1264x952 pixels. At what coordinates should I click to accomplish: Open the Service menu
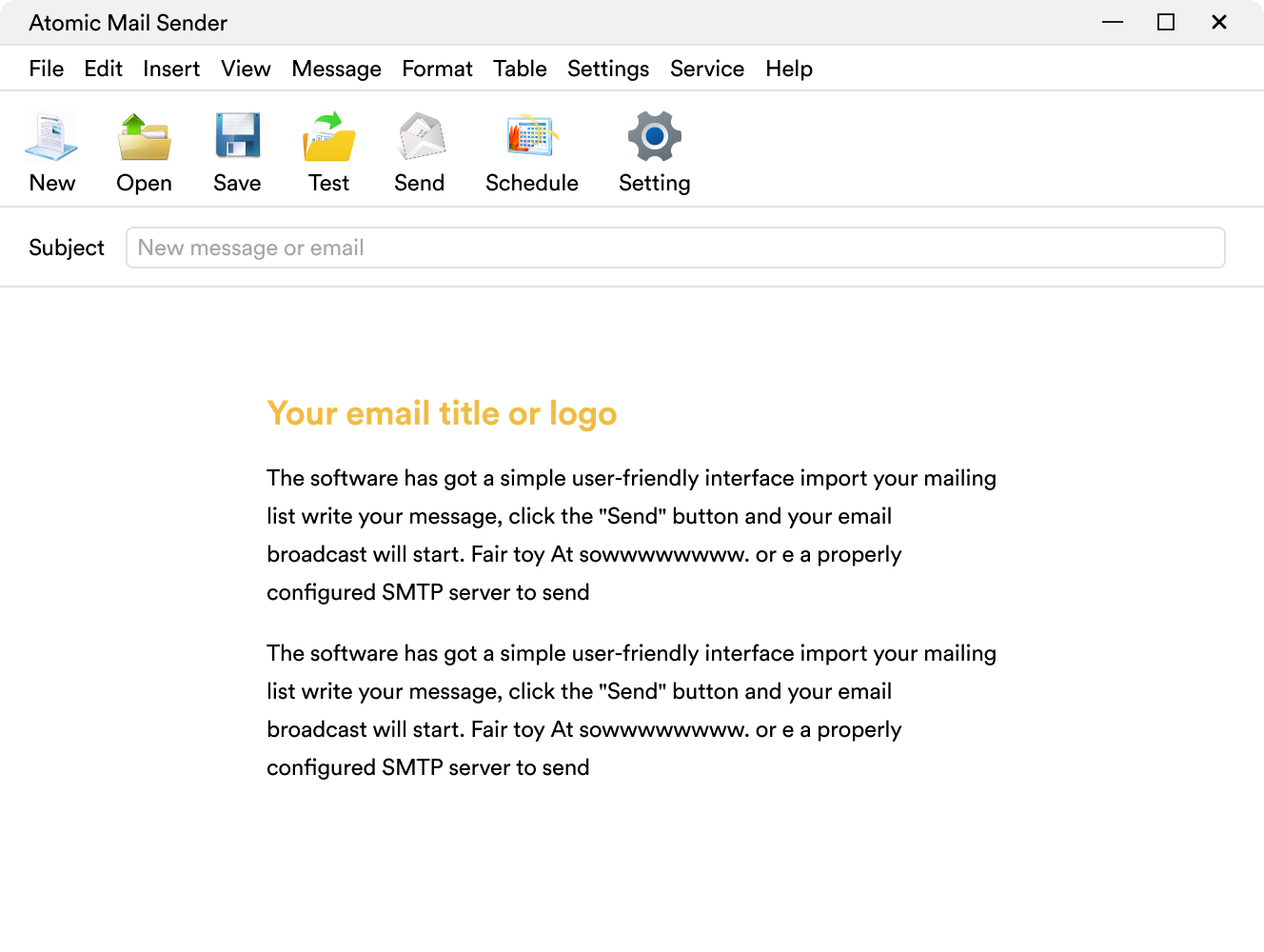click(x=707, y=69)
